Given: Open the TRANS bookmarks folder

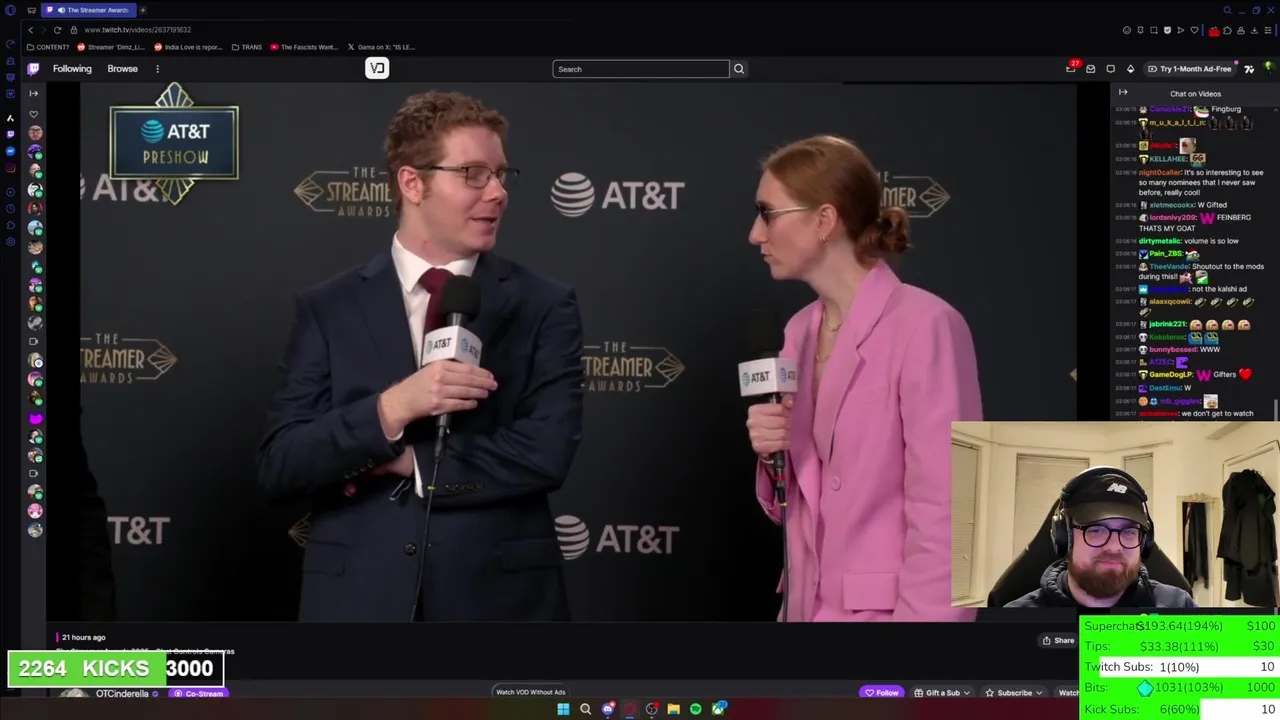Looking at the screenshot, I should (x=246, y=47).
